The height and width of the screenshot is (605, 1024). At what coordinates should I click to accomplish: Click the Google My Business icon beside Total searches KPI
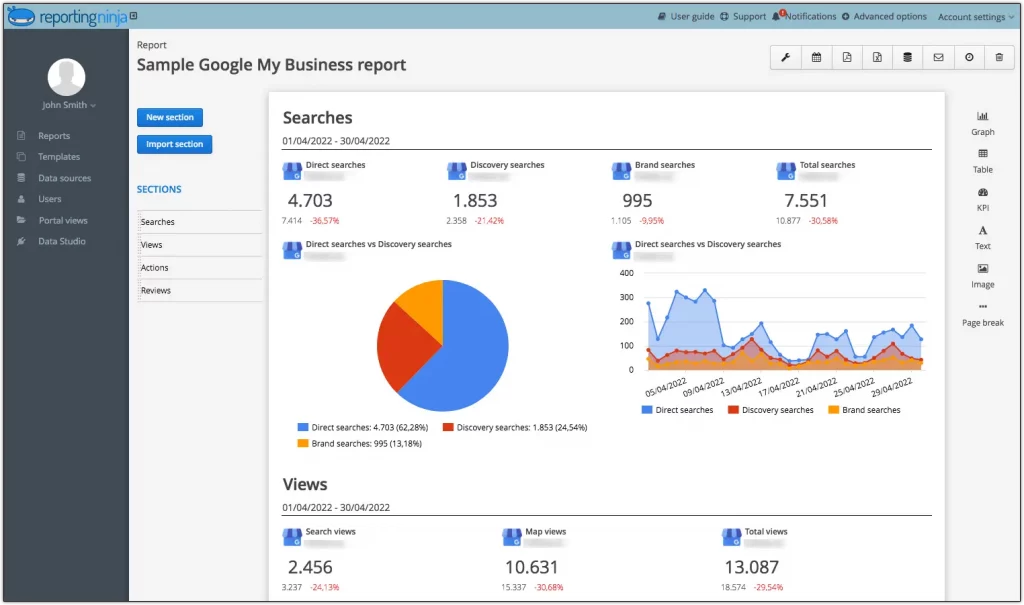click(786, 171)
